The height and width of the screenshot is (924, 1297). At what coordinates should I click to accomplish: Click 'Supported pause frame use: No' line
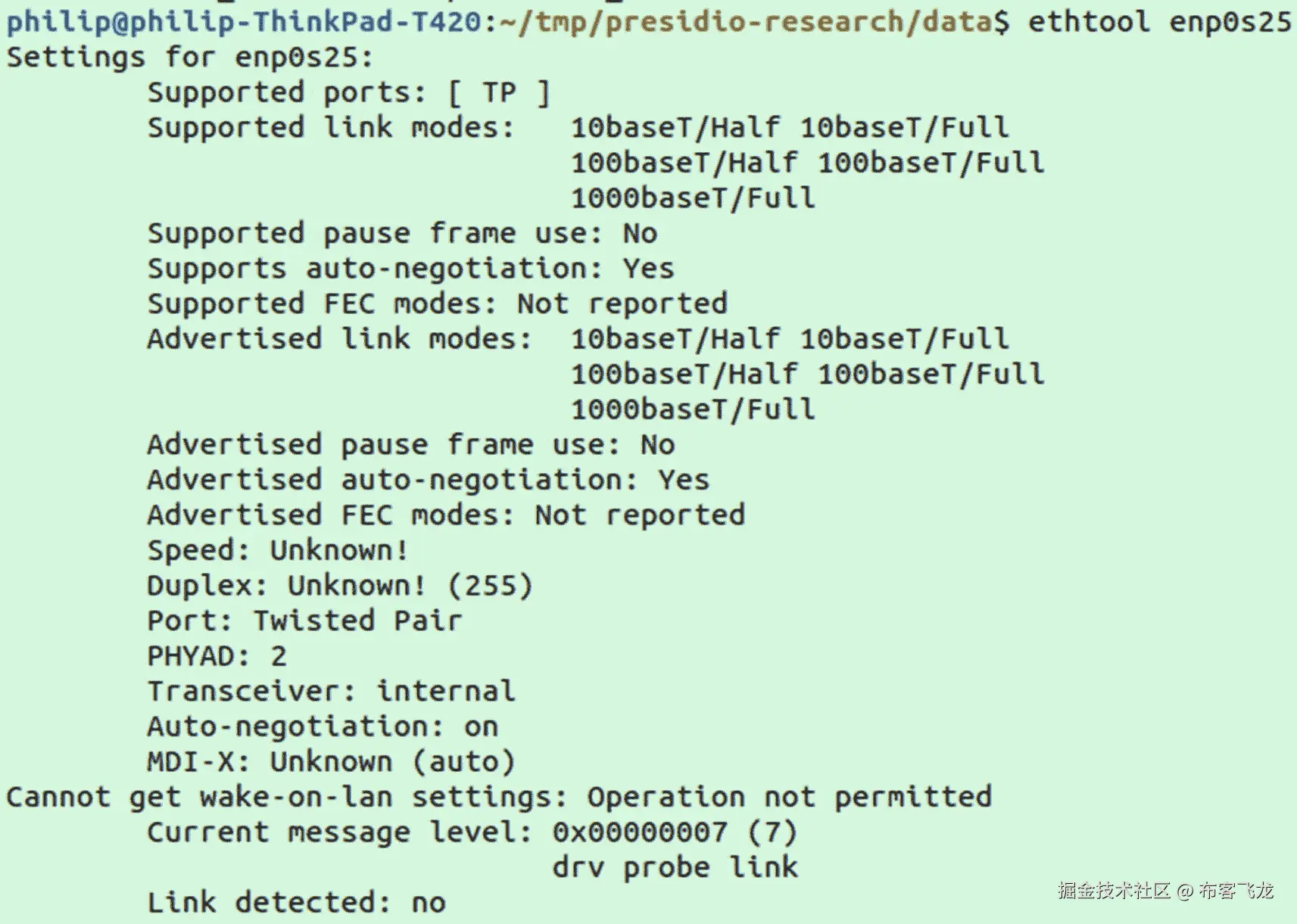point(401,234)
